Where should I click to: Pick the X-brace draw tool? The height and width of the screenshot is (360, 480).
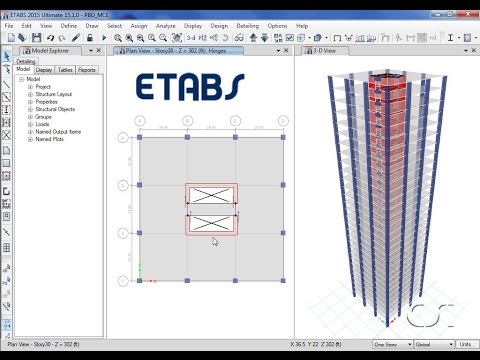point(6,135)
